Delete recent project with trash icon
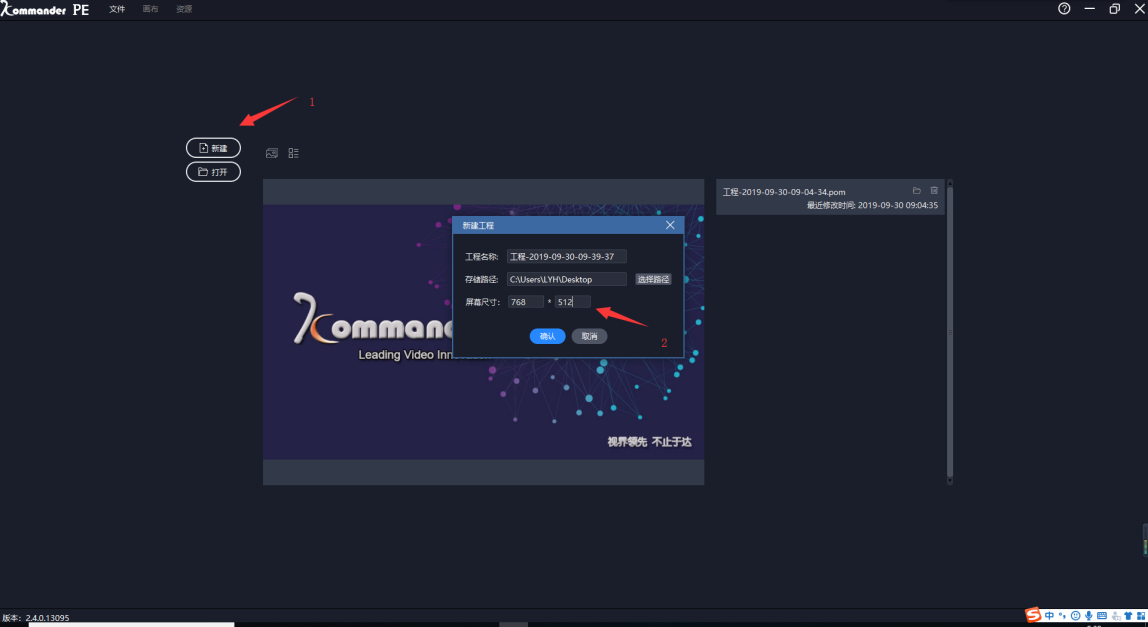The image size is (1148, 627). [934, 190]
